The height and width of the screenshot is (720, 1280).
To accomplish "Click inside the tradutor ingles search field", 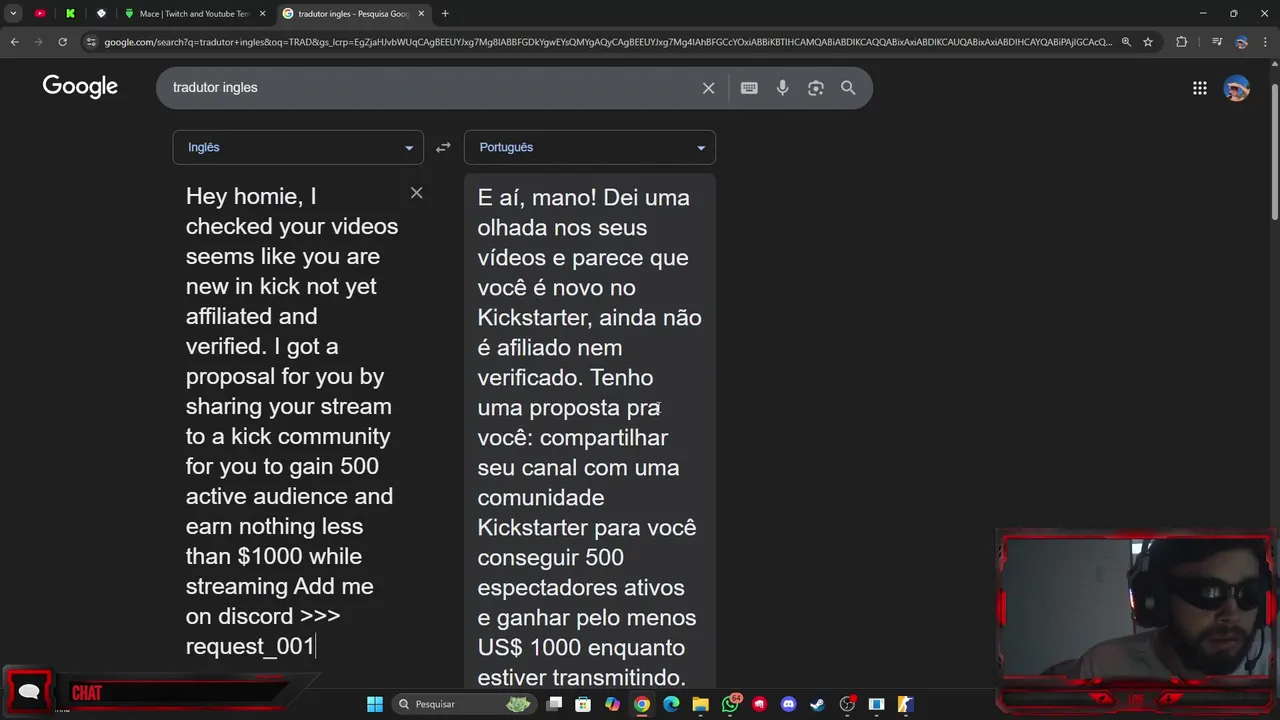I will (430, 88).
